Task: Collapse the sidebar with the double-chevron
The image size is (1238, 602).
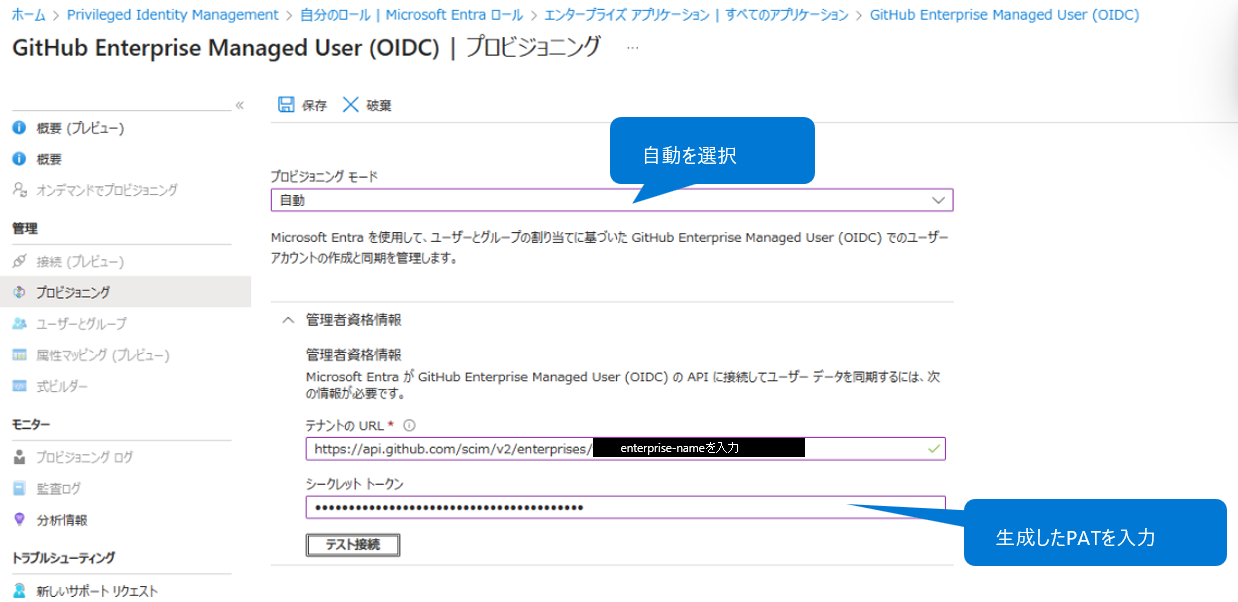Action: pos(239,105)
